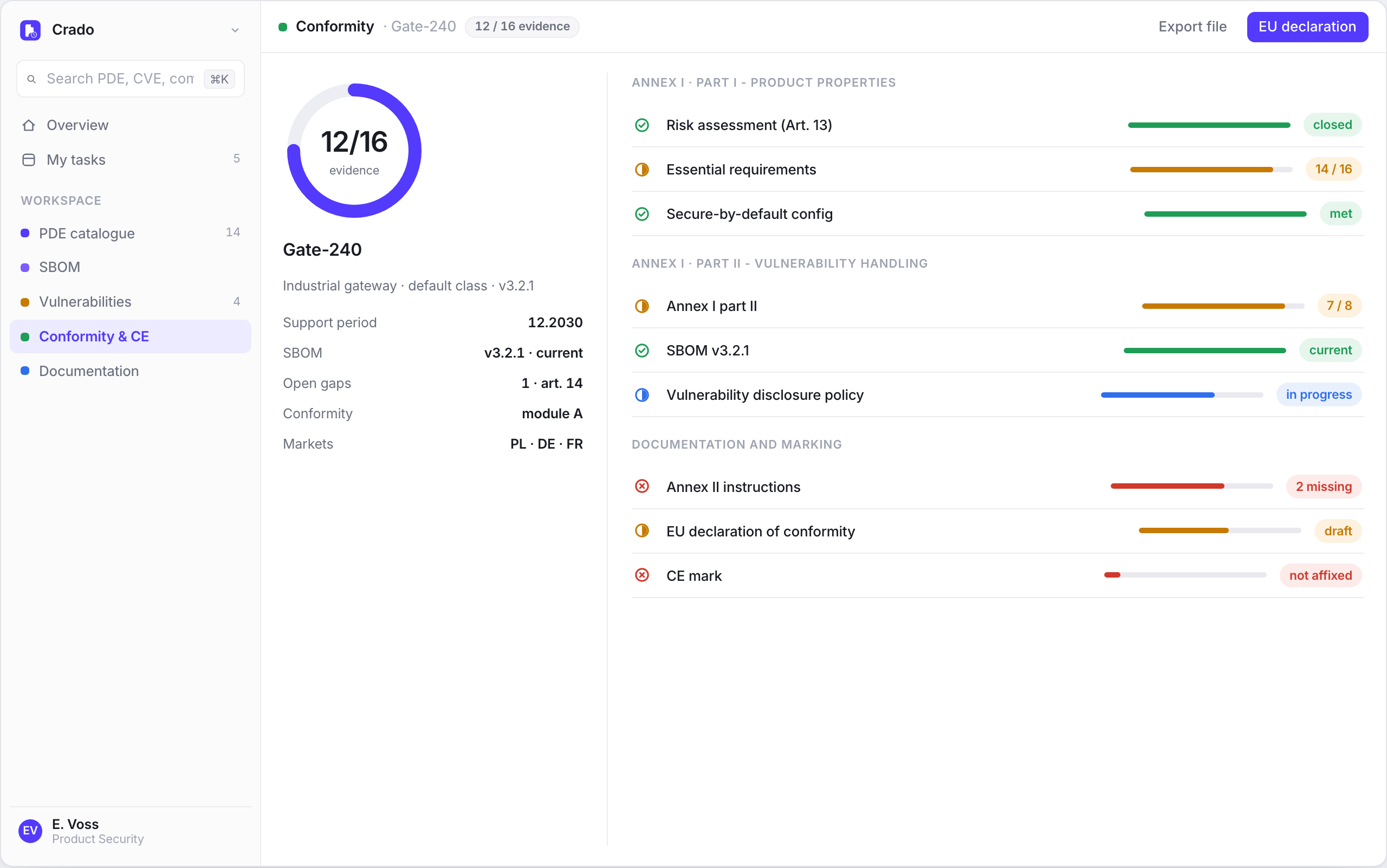Click the 'not affixed' status pill
This screenshot has height=868, width=1387.
coord(1320,575)
